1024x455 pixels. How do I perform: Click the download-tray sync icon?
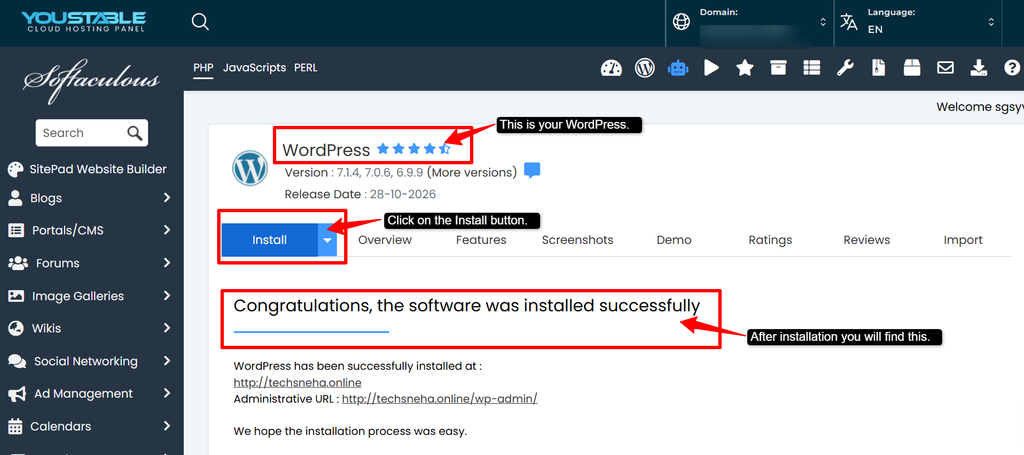pos(978,68)
